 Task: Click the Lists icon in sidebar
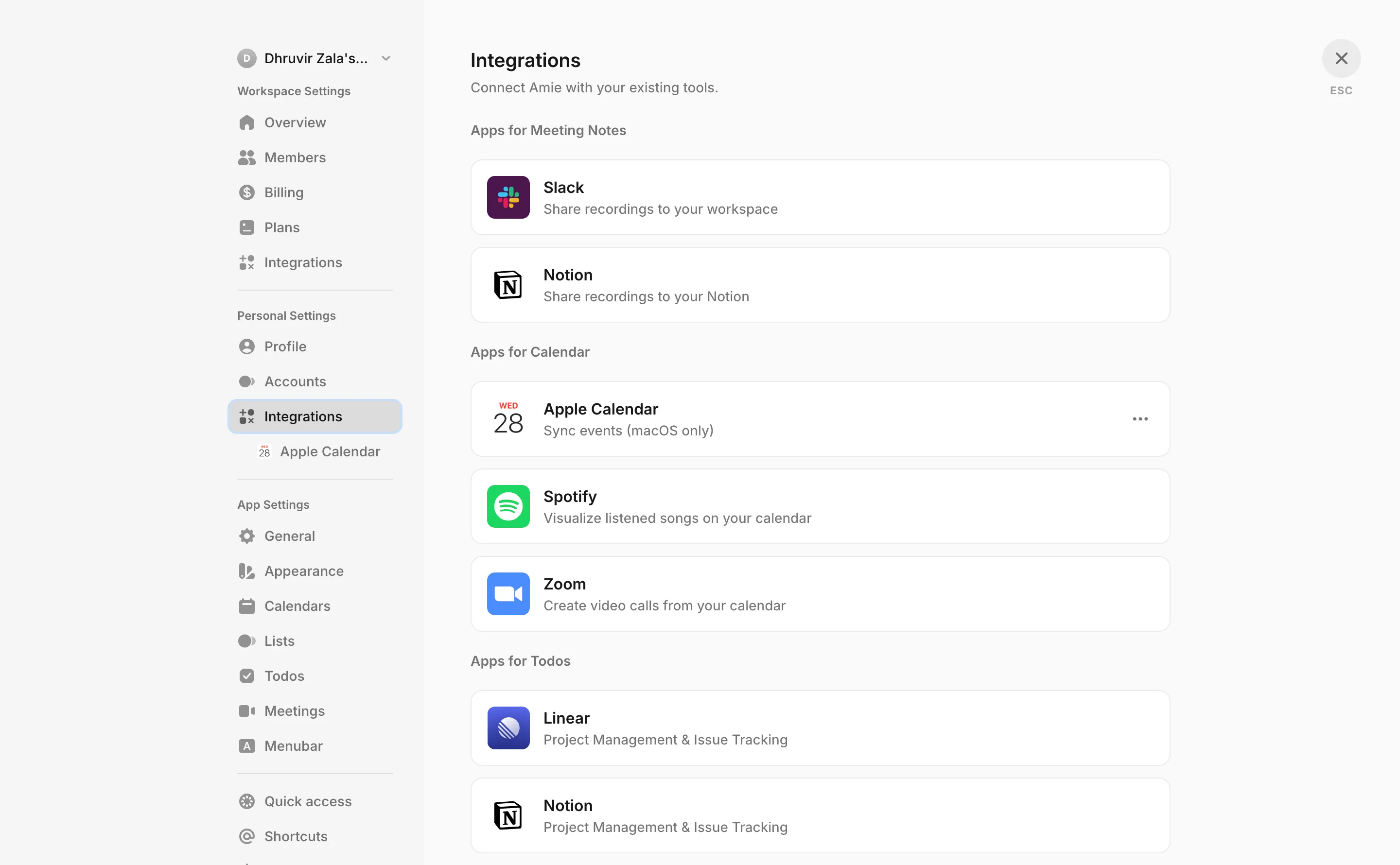[246, 641]
